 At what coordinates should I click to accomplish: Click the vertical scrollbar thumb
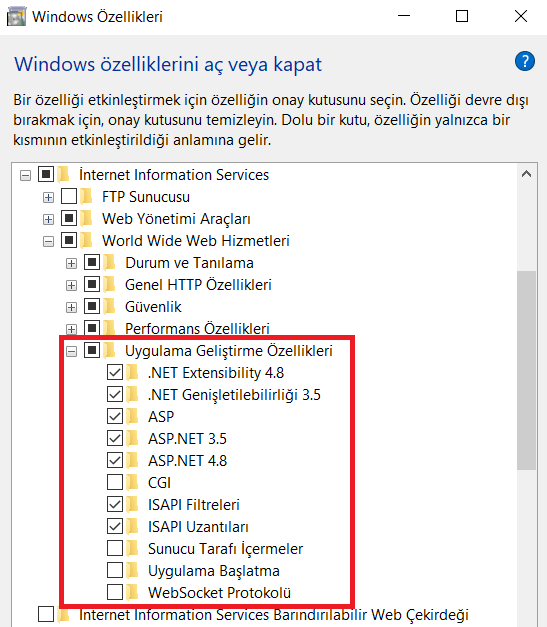(526, 370)
